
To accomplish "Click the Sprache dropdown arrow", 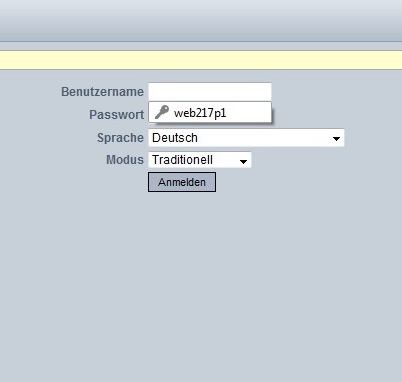I will point(336,138).
